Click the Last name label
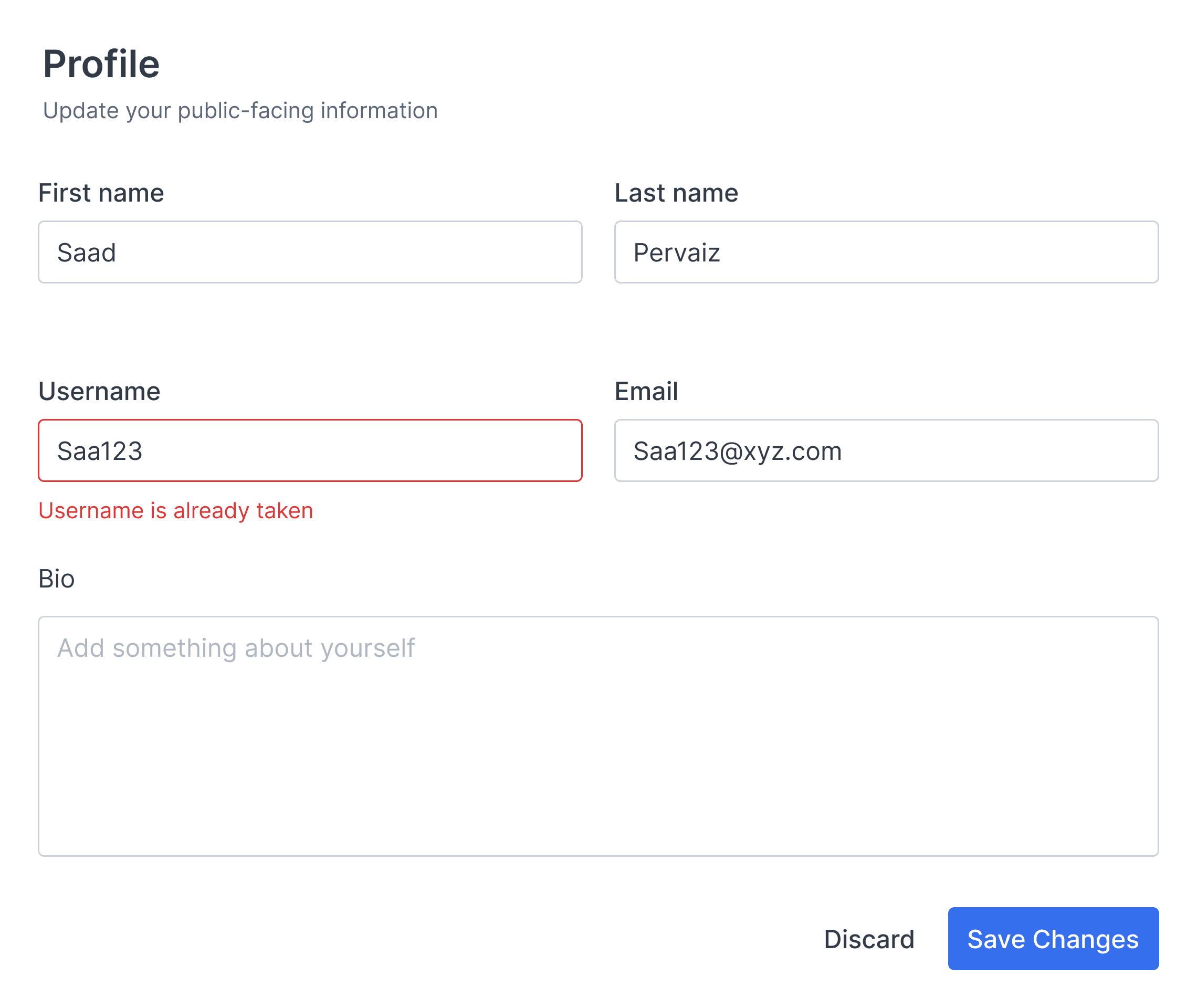The image size is (1197, 1008). coord(677,193)
